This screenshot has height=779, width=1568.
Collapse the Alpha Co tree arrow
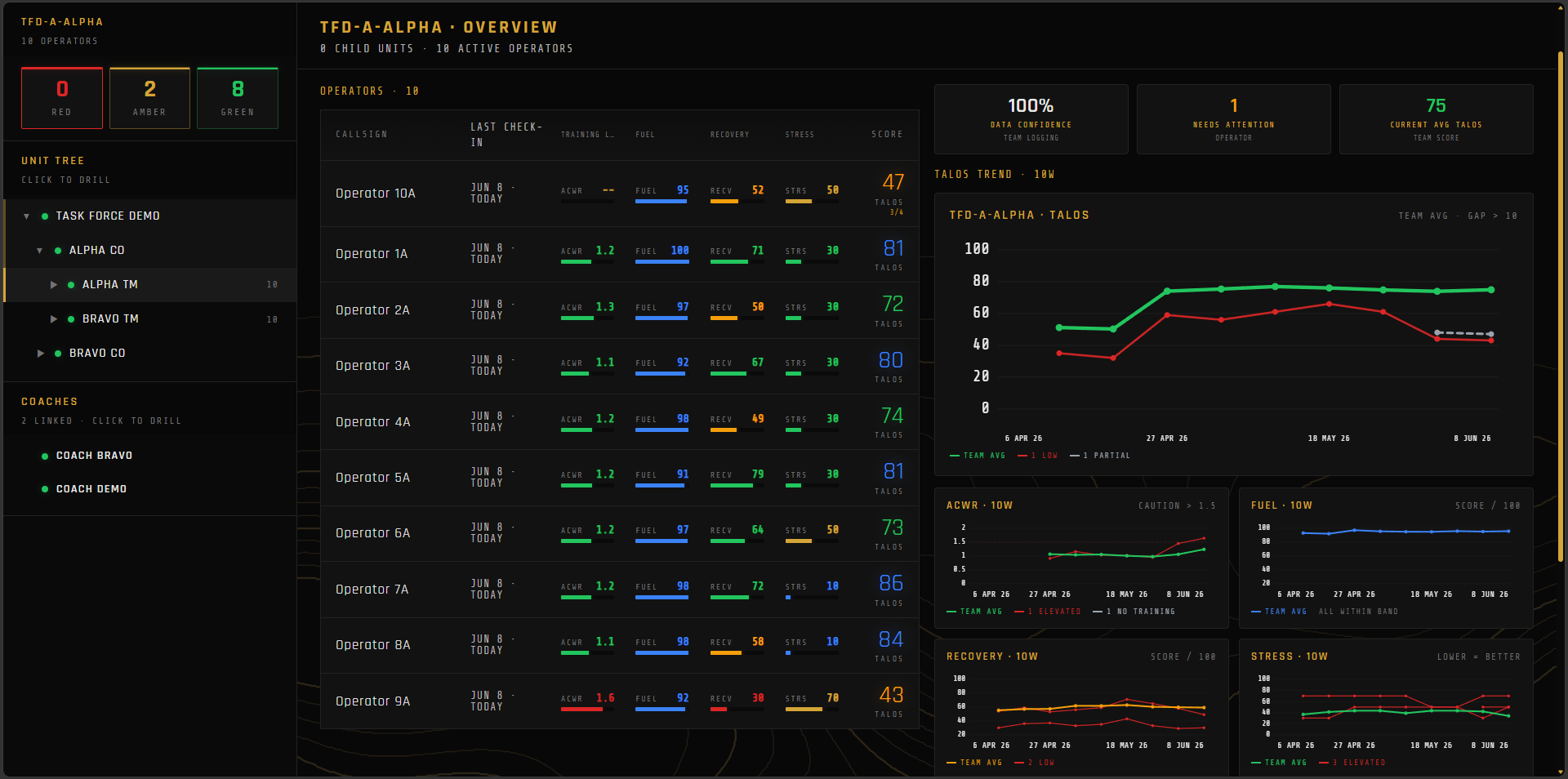[39, 251]
